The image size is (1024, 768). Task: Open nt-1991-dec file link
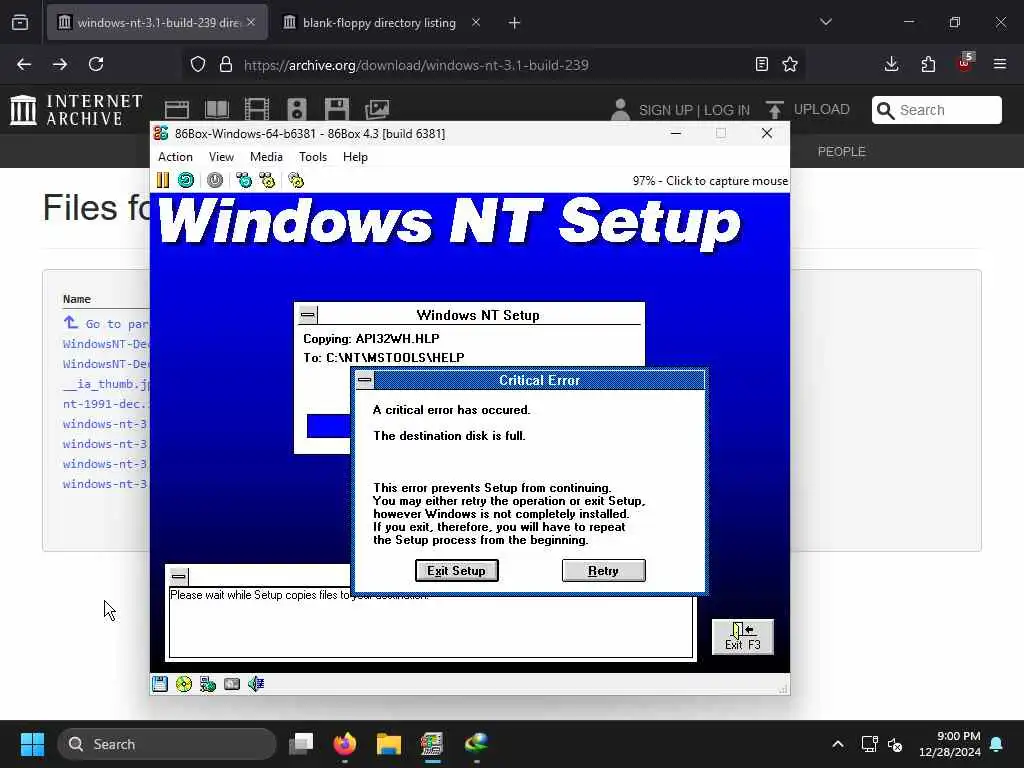click(106, 404)
